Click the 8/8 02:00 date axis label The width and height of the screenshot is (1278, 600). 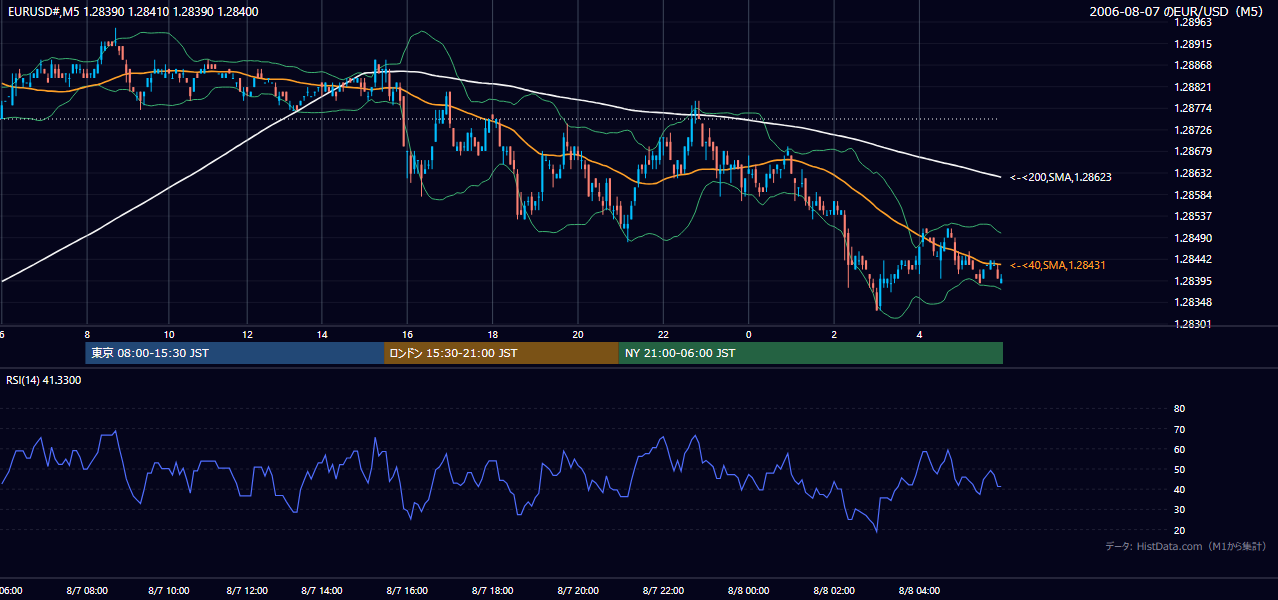click(834, 591)
